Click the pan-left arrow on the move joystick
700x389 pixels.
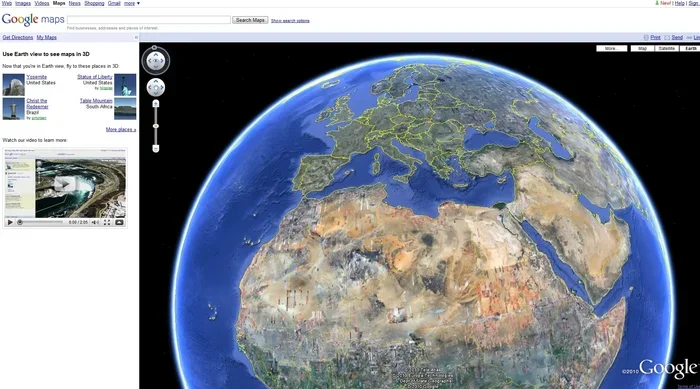tap(150, 88)
